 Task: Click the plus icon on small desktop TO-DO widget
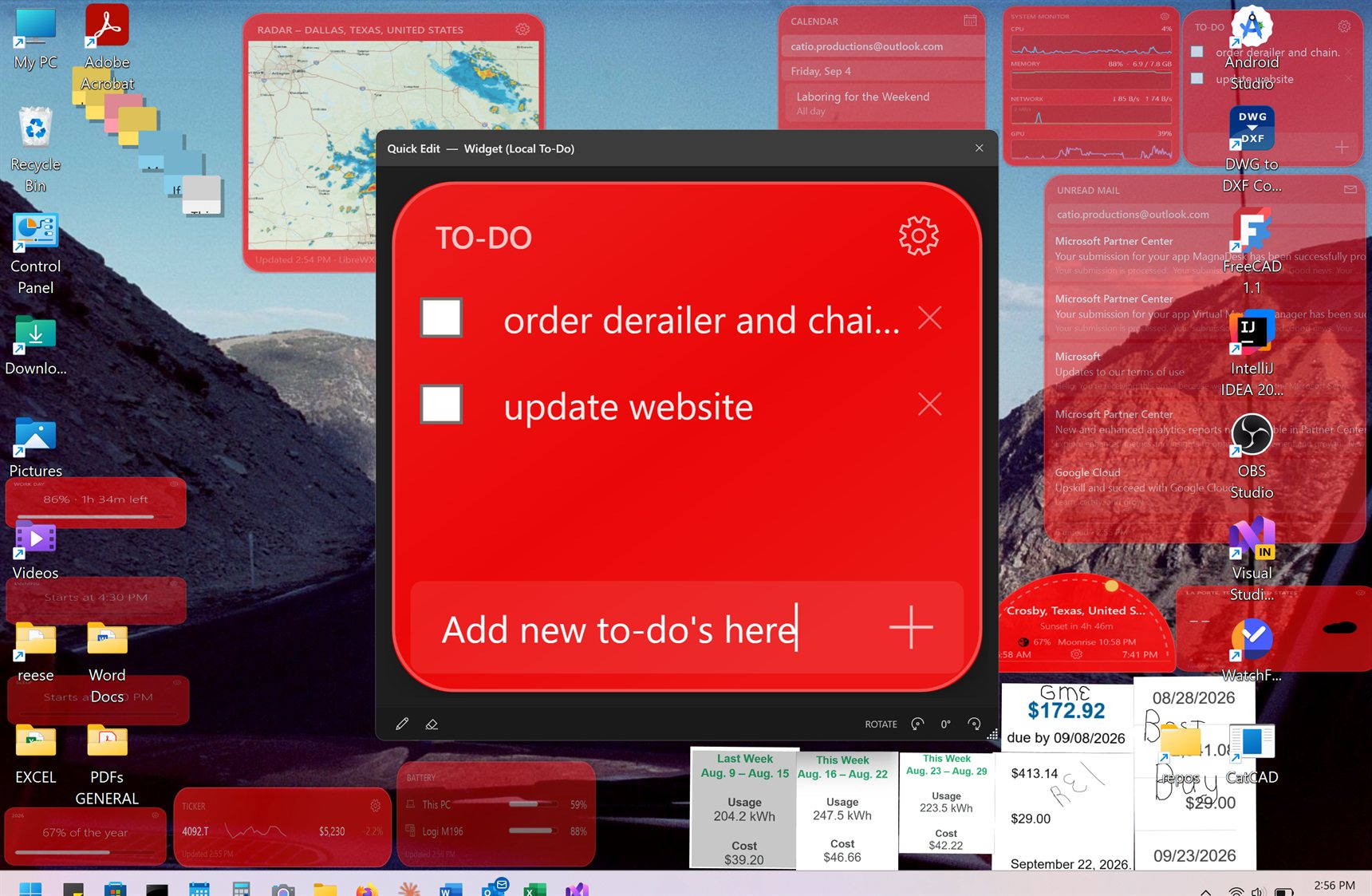1341,147
